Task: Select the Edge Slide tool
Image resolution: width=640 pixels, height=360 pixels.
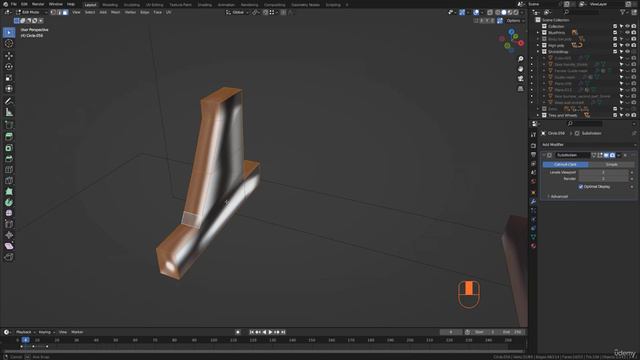Action: point(9,224)
